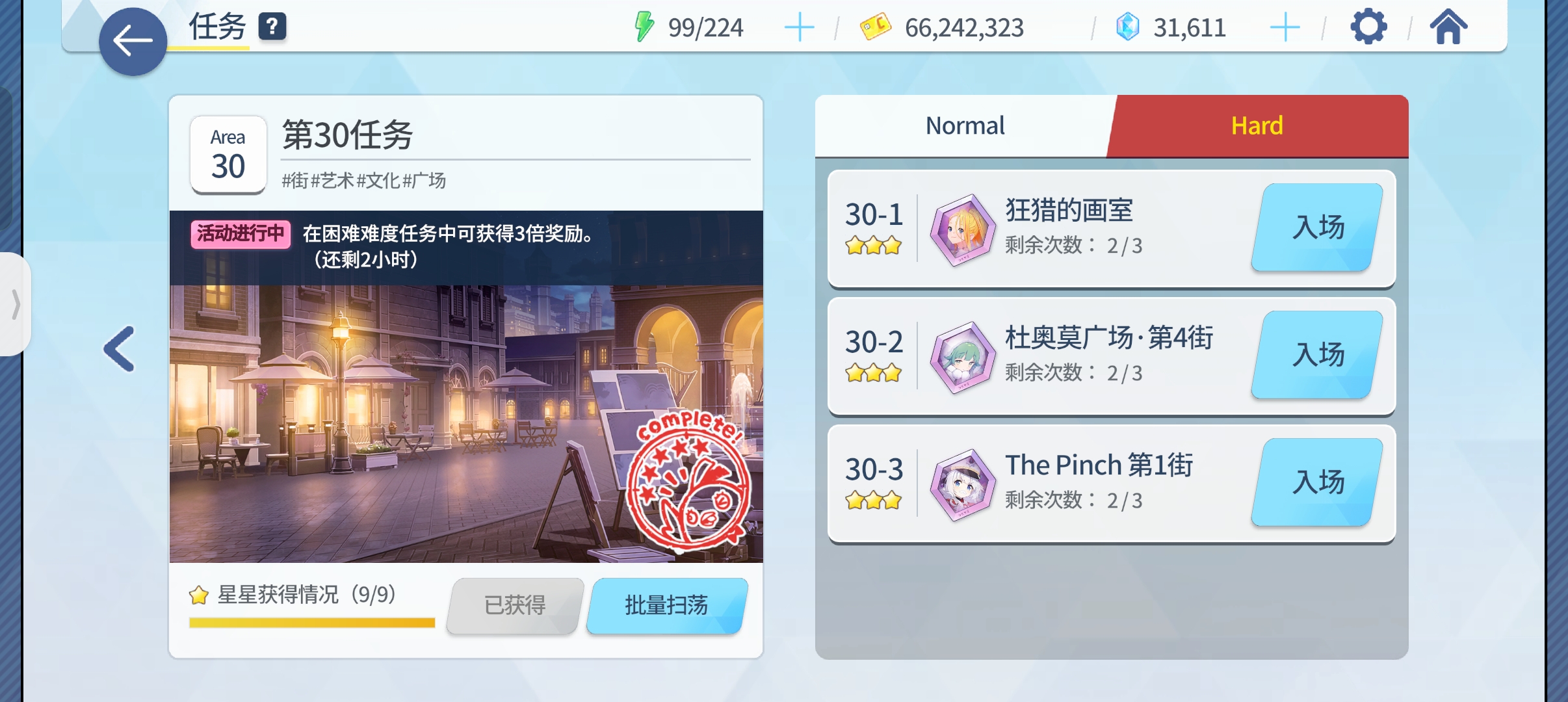The width and height of the screenshot is (1568, 702).
Task: Enter stage 30-1 狂猎的画室
Action: (x=1318, y=227)
